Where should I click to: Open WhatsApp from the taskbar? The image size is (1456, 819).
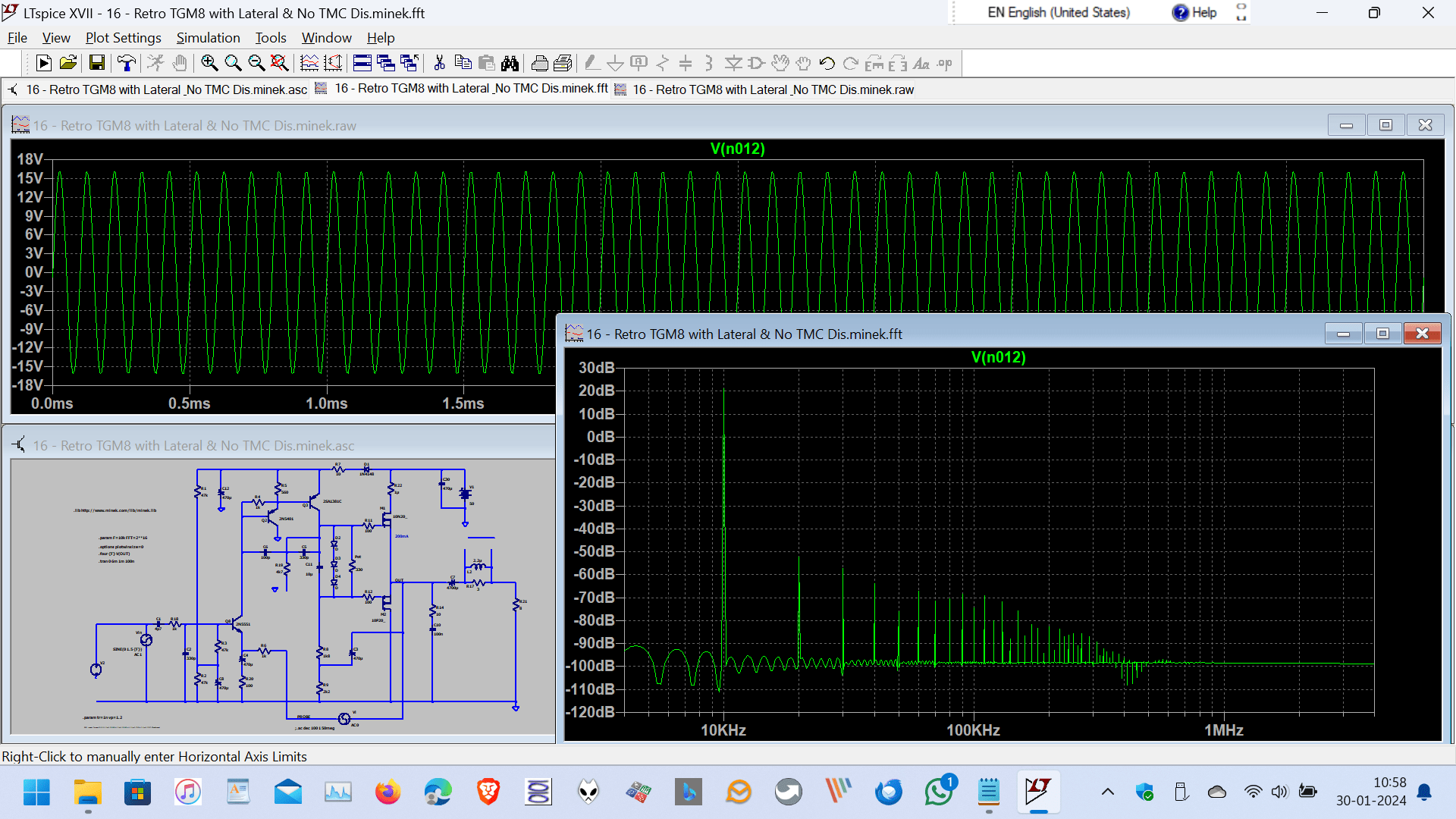939,792
